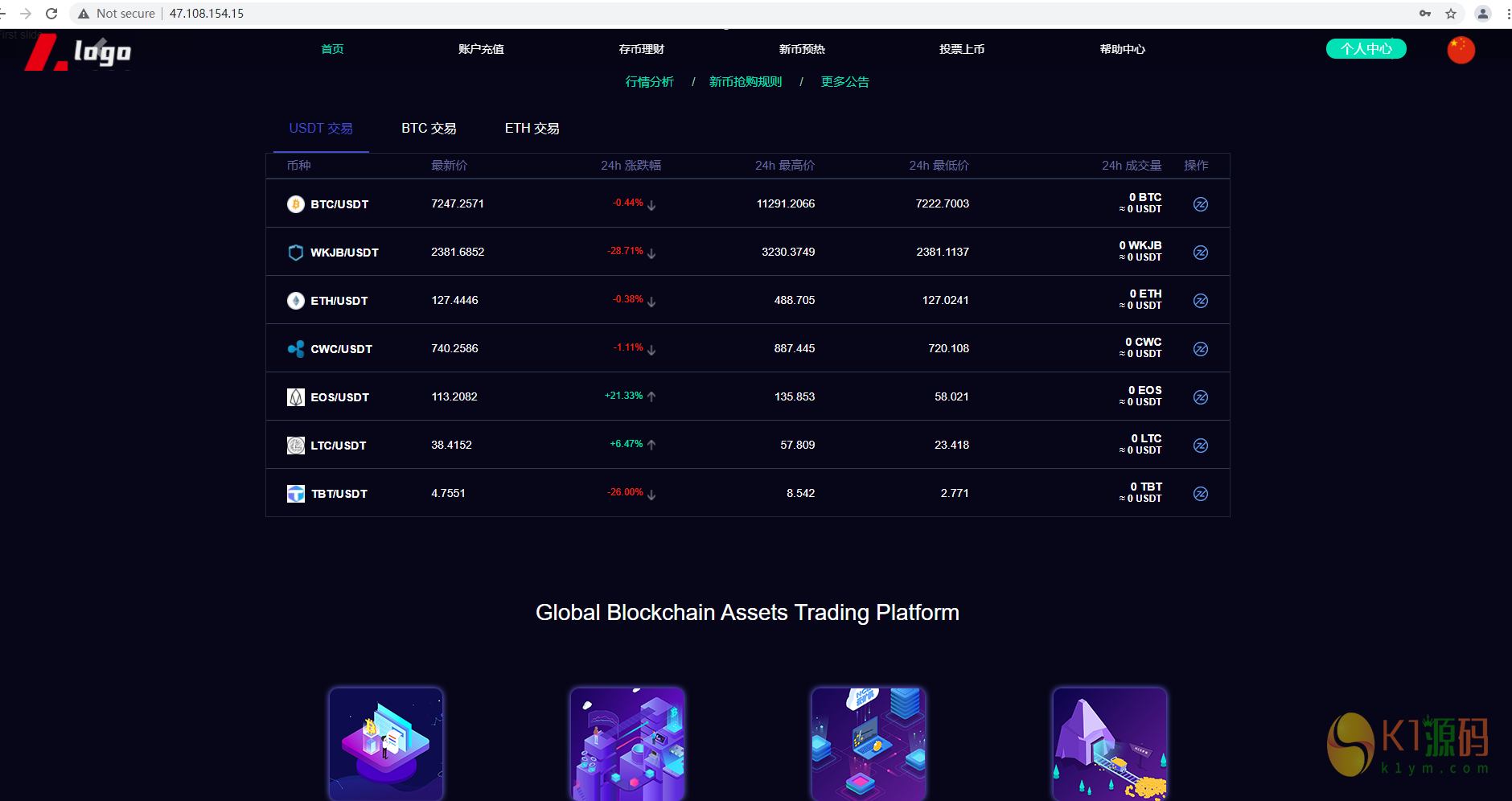This screenshot has width=1512, height=801.
Task: Click the BTC latest price 7247.2571
Action: pyautogui.click(x=458, y=203)
